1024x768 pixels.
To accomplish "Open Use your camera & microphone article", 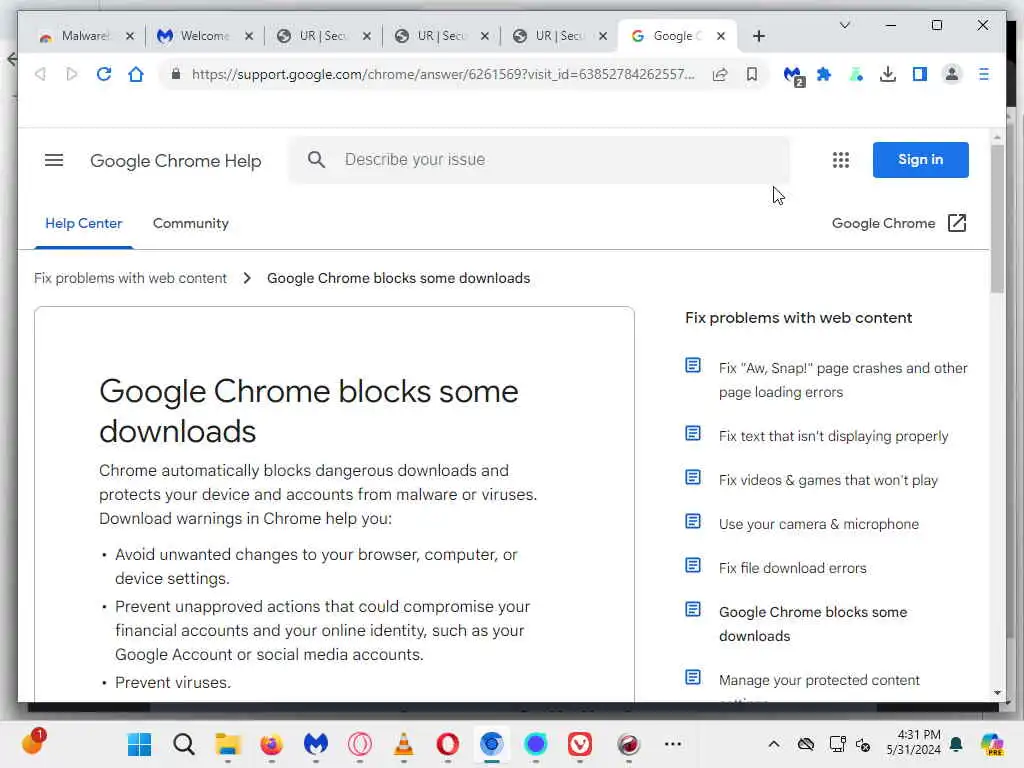I will (x=818, y=524).
